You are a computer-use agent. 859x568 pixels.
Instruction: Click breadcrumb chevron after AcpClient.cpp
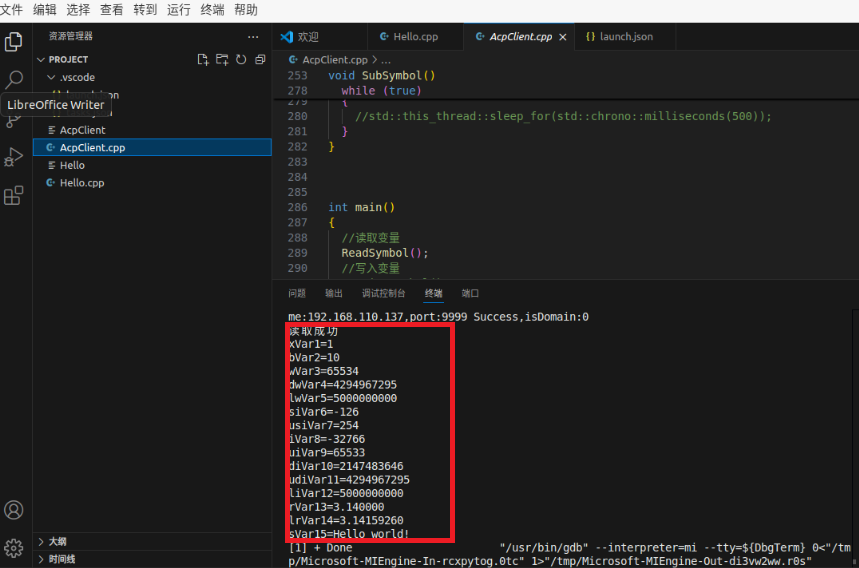[375, 60]
